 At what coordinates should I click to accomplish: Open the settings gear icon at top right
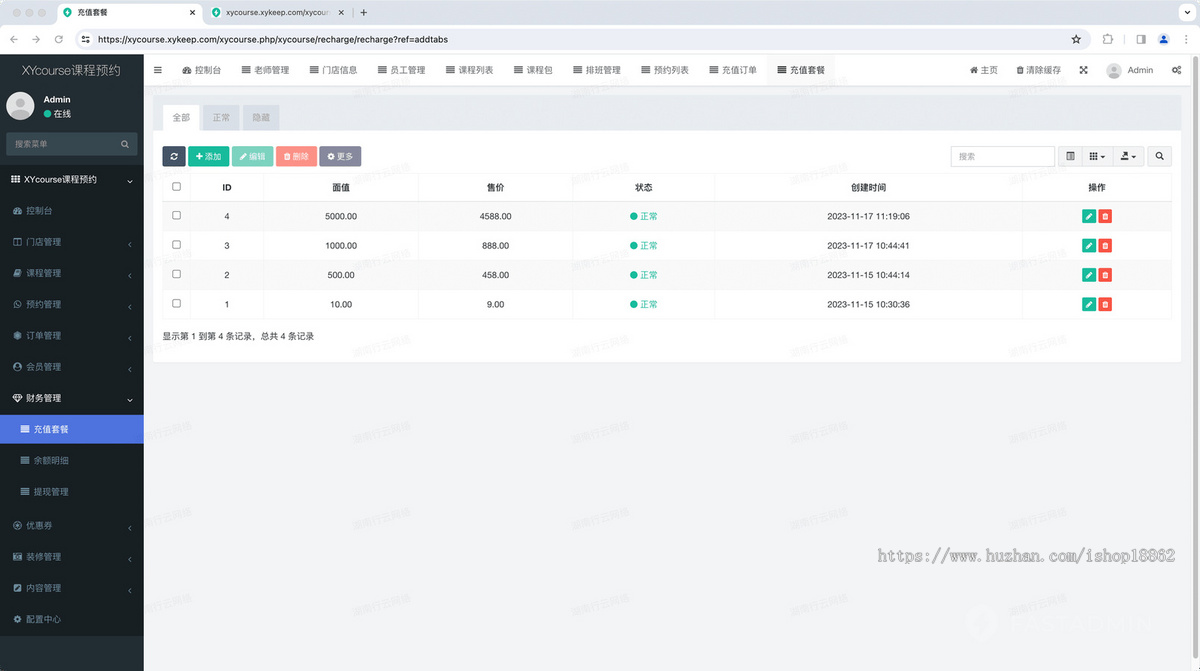pyautogui.click(x=1177, y=70)
